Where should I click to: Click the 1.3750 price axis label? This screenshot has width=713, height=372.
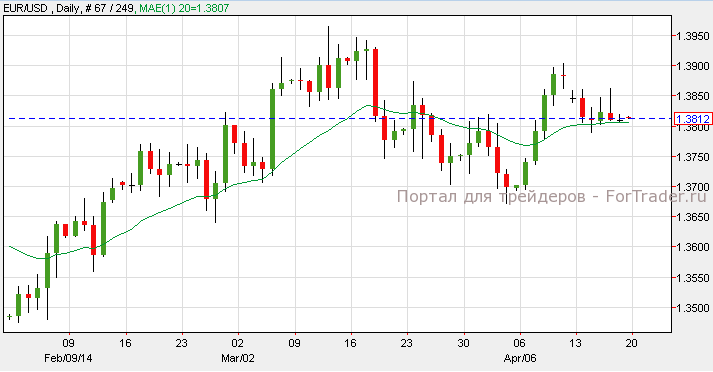click(693, 157)
